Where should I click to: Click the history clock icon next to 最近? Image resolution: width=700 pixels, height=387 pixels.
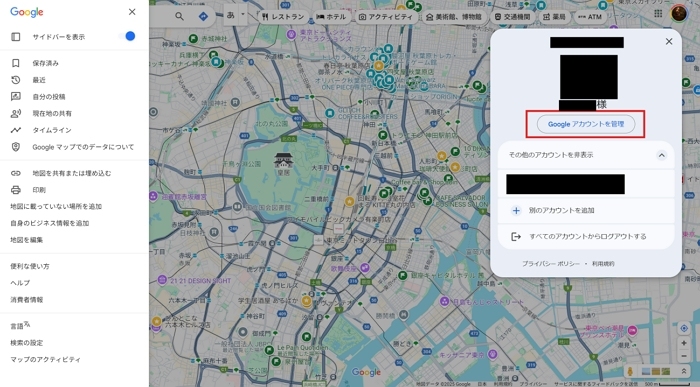pos(16,80)
